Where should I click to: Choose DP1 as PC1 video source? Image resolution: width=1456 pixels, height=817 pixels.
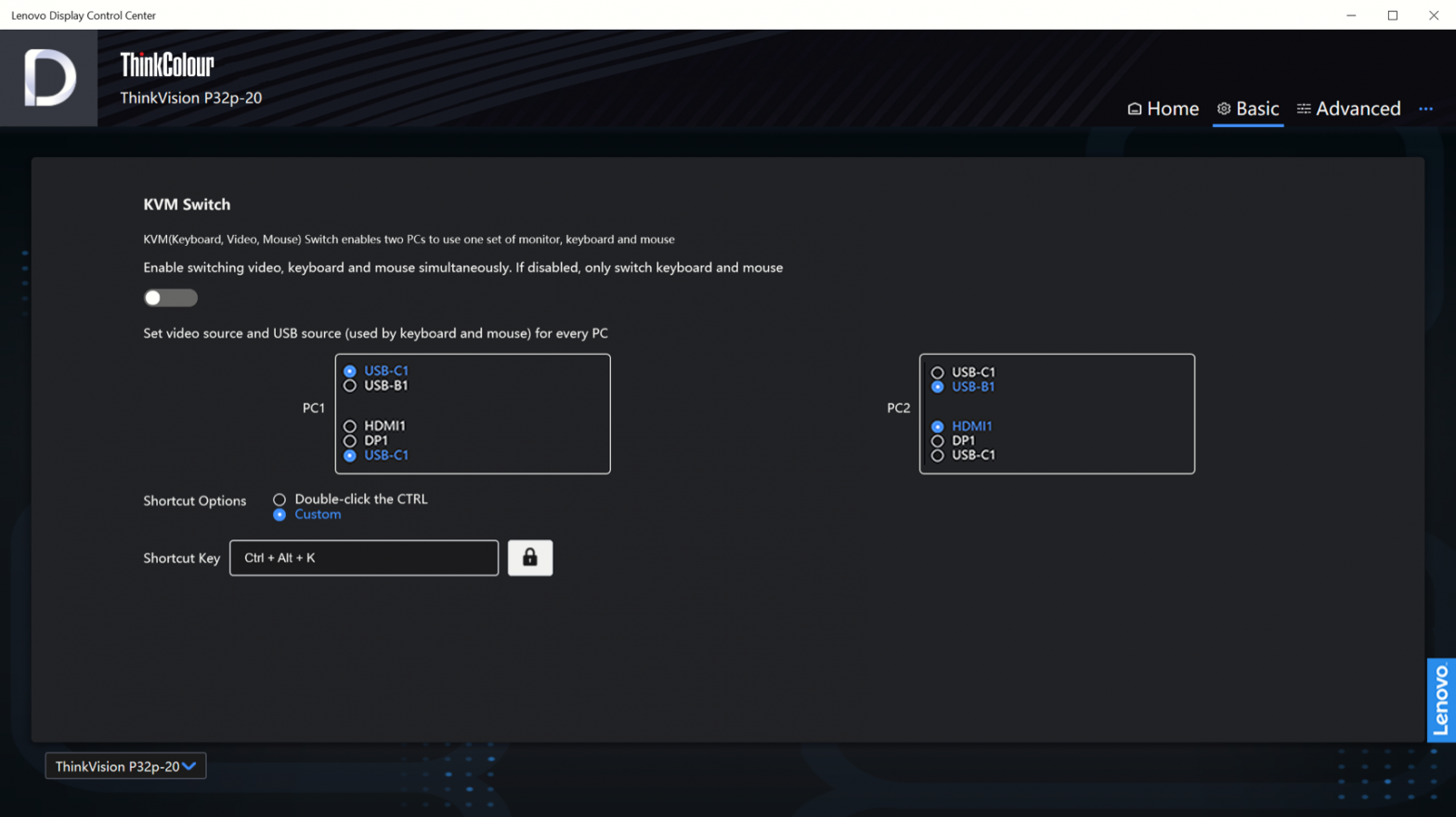coord(367,441)
